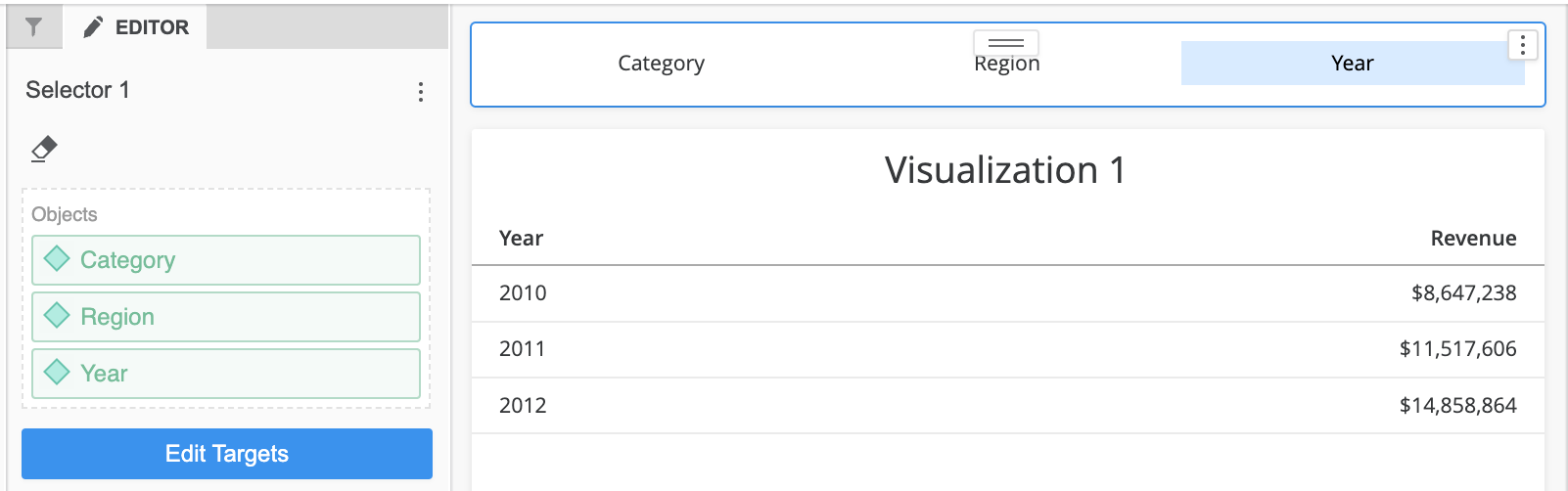Click the $14,858,864 revenue value
Screen dimensions: 1568x491
click(1458, 406)
